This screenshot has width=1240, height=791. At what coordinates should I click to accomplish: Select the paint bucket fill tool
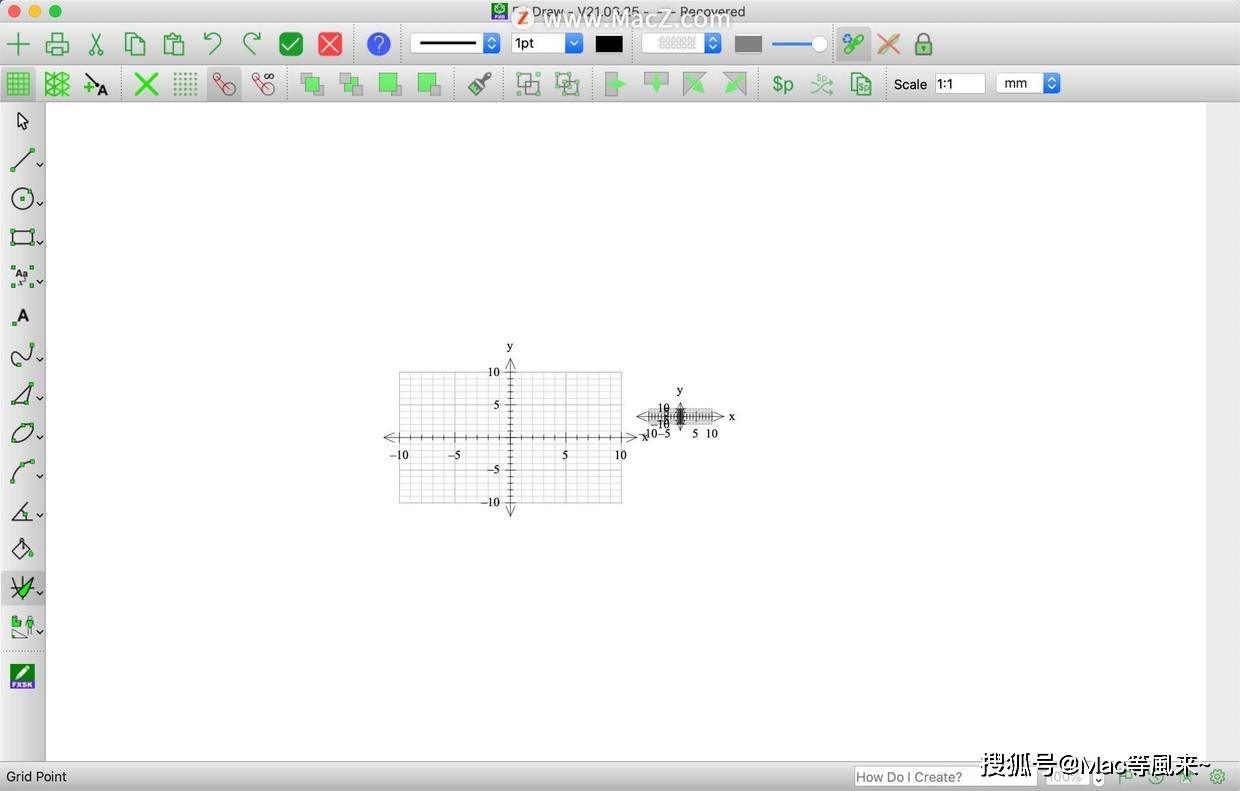(x=21, y=548)
